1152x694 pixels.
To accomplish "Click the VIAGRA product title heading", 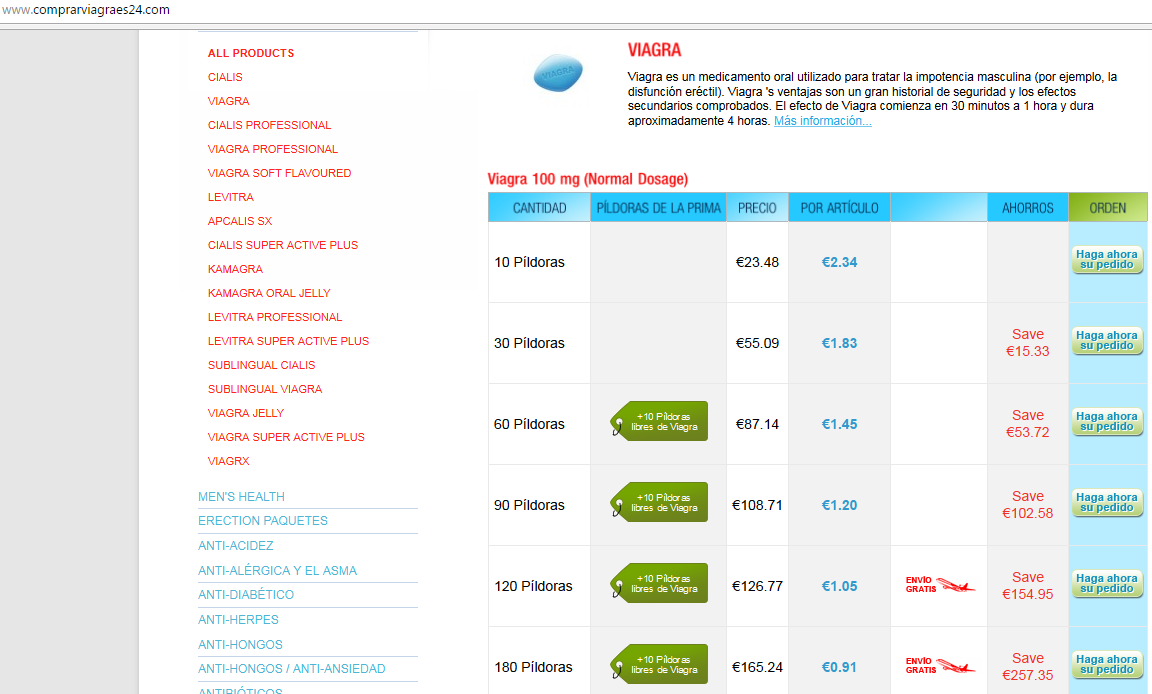I will 654,50.
